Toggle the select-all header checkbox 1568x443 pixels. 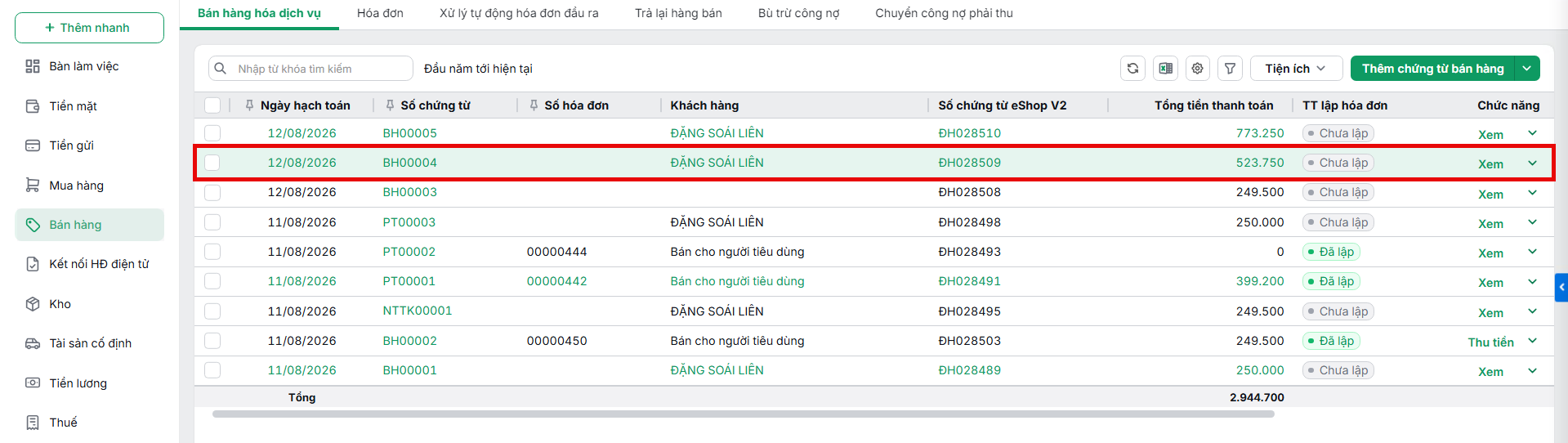point(212,105)
